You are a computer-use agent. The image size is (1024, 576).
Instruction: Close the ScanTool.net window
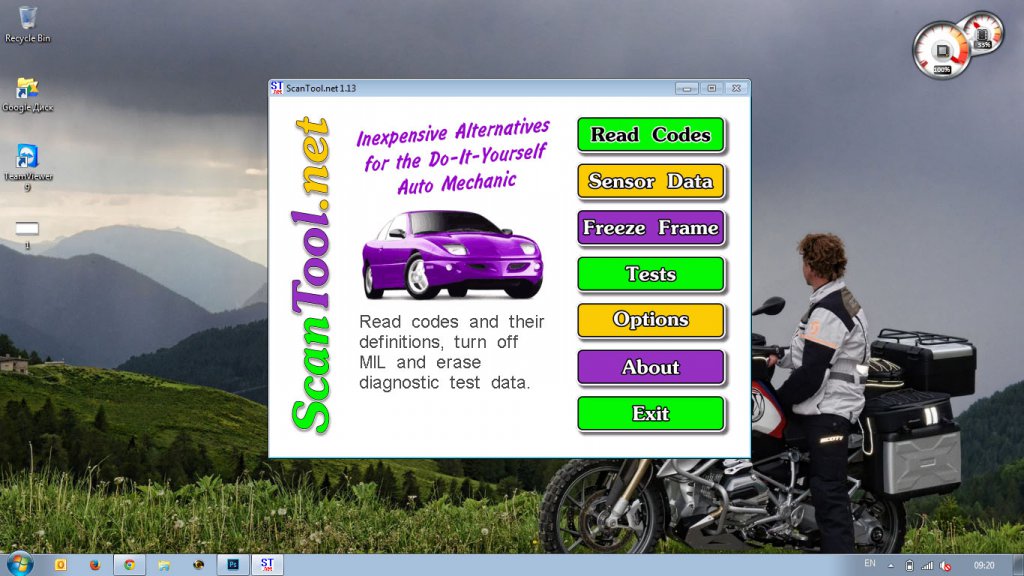737,88
